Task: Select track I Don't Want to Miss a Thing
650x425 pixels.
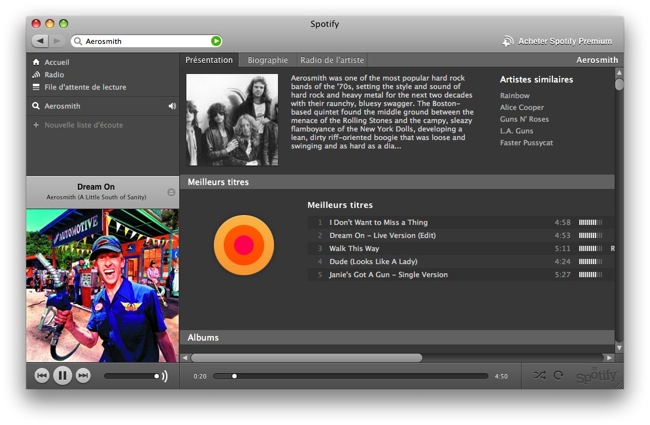Action: 460,222
